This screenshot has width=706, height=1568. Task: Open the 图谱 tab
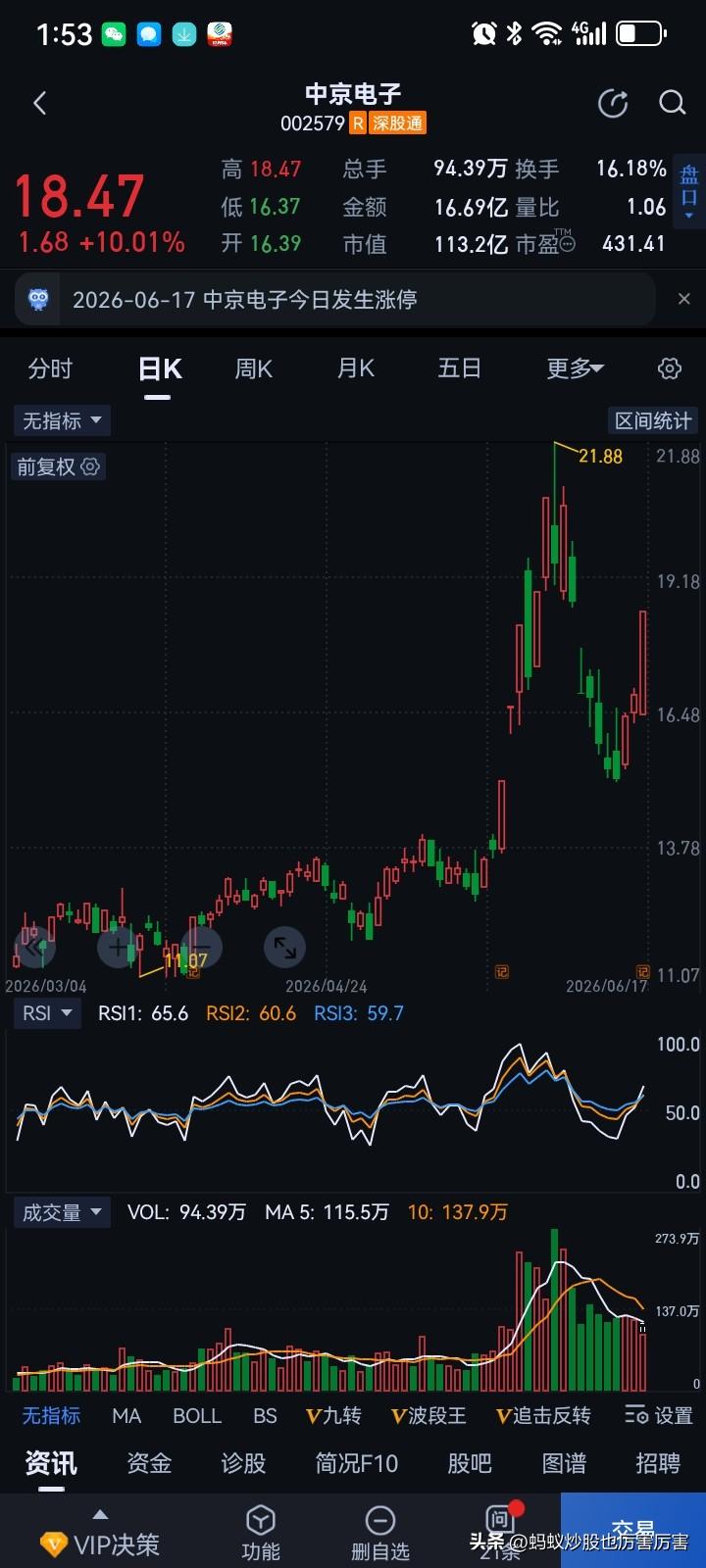coord(564,1463)
